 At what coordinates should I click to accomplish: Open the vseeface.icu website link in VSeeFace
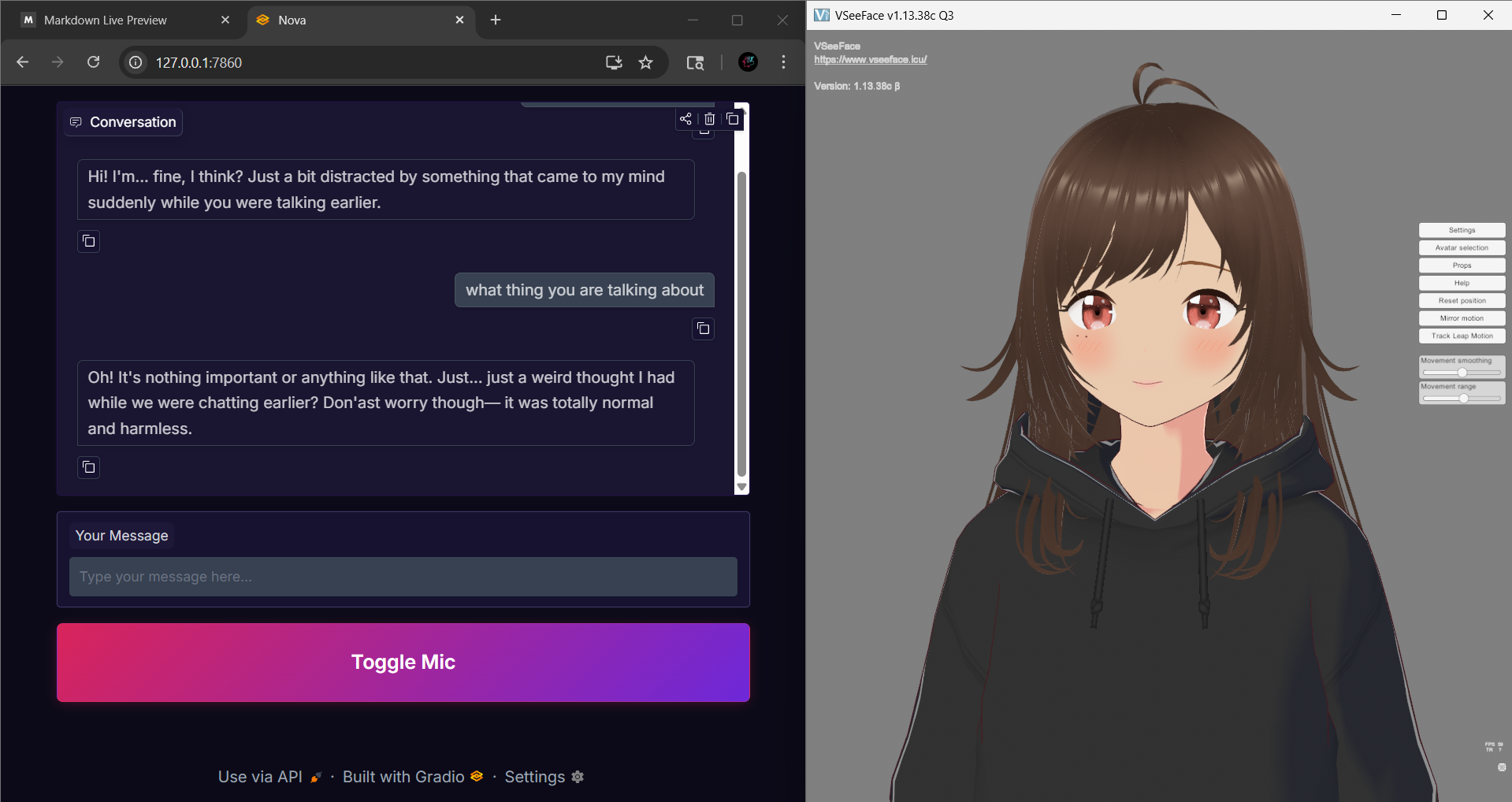click(x=870, y=60)
